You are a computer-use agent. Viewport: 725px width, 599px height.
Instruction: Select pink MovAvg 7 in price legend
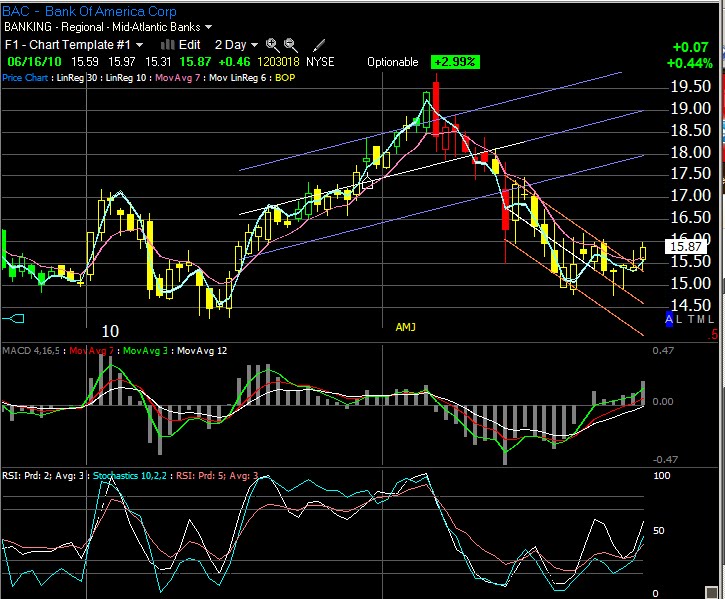click(x=178, y=78)
